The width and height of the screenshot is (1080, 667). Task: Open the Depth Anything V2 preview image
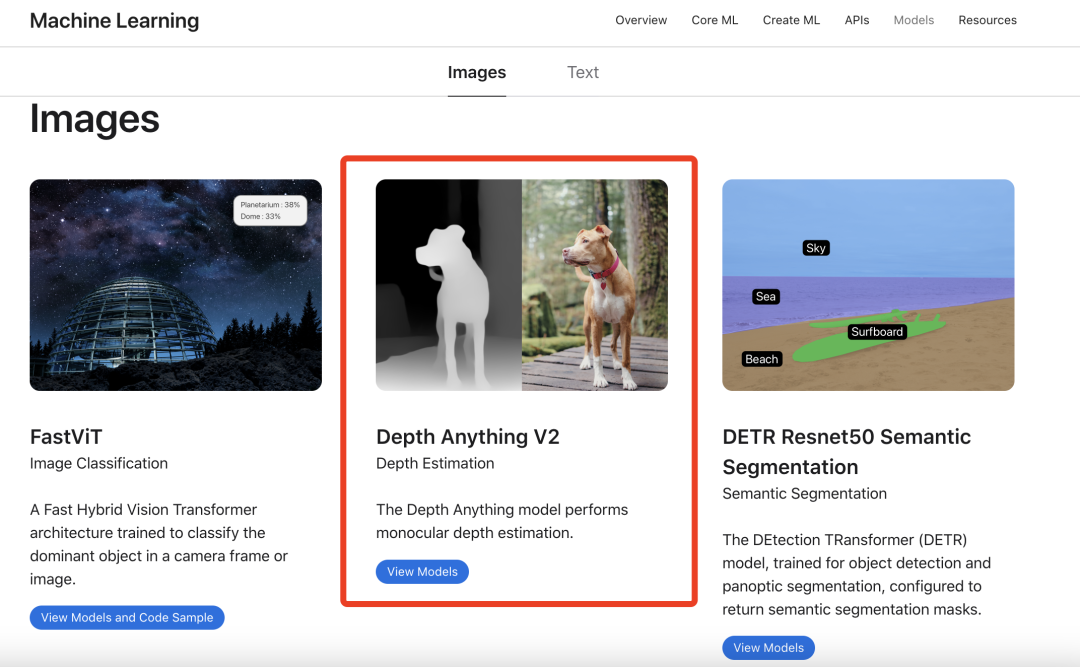tap(521, 284)
